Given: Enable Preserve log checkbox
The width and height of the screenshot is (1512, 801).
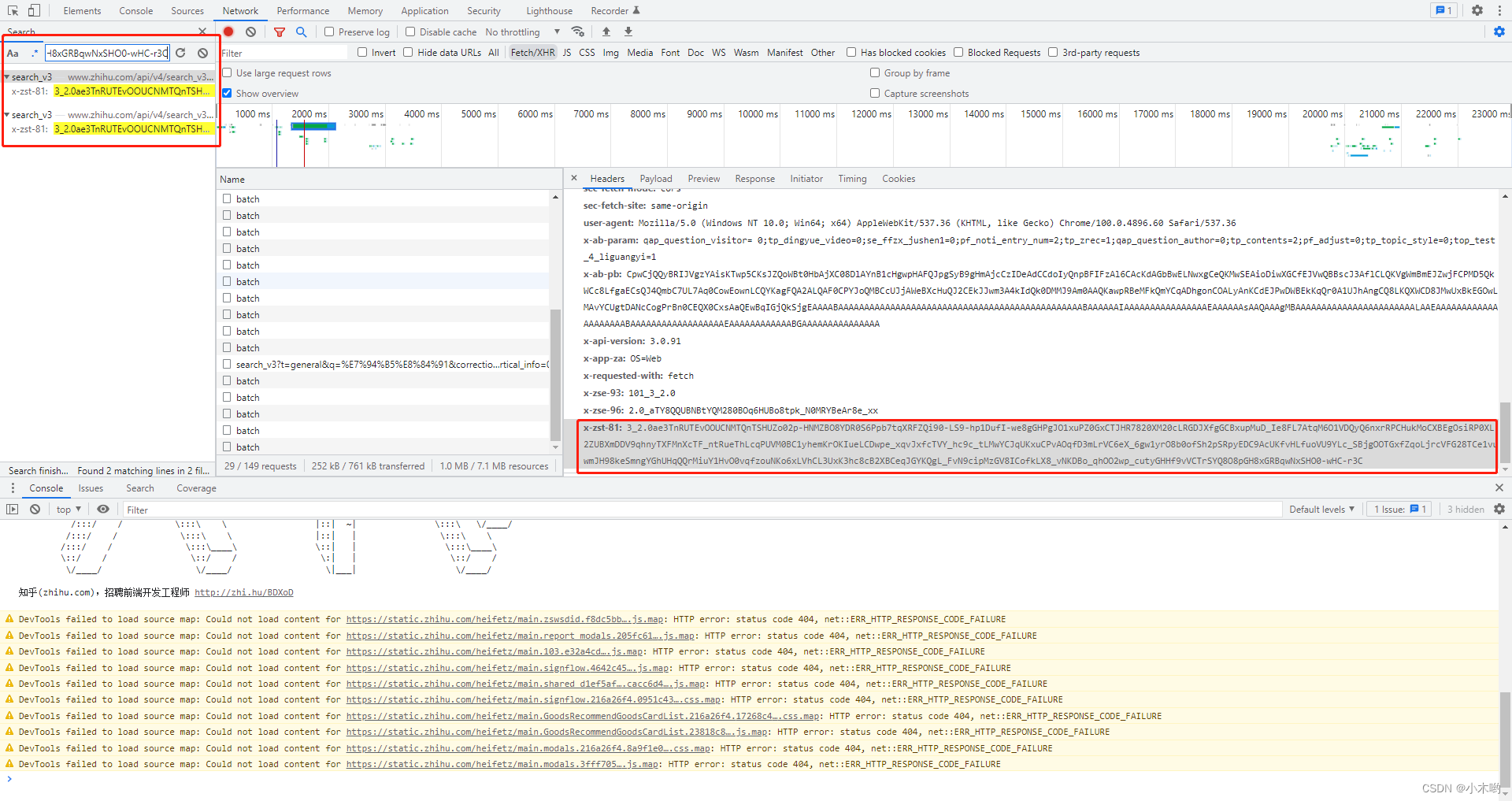Looking at the screenshot, I should tap(329, 32).
